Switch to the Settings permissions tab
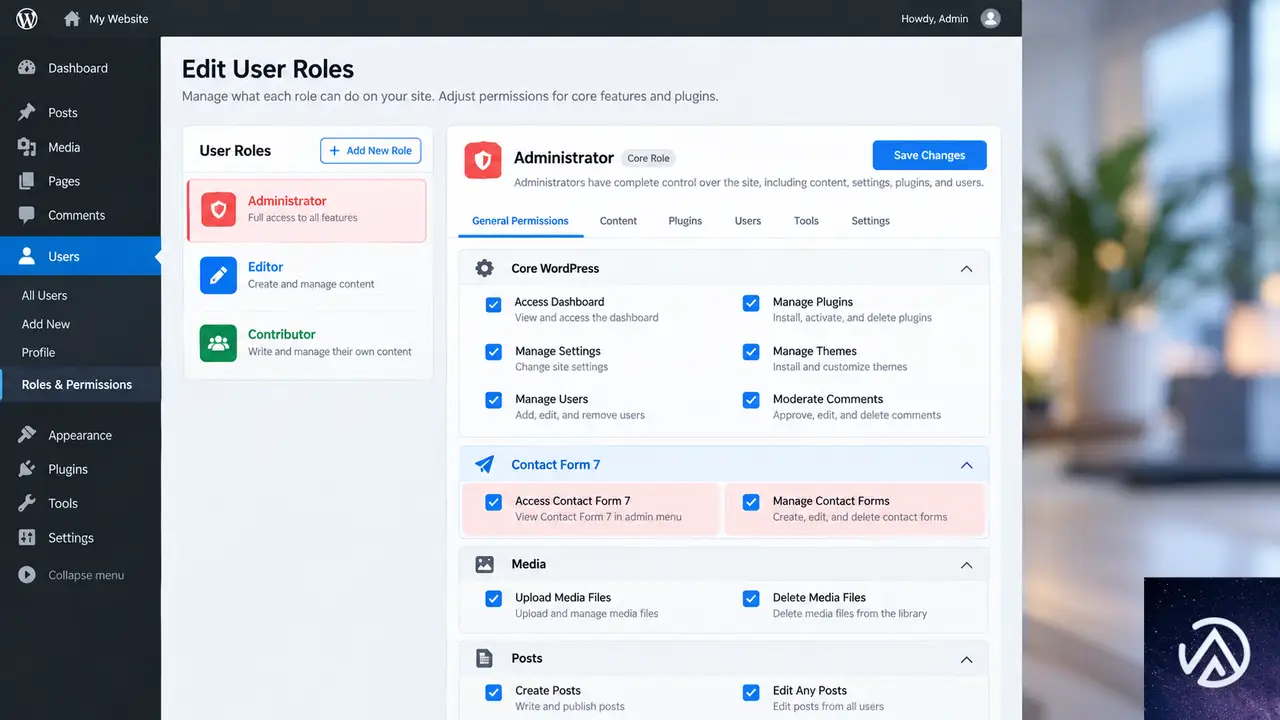 [870, 221]
